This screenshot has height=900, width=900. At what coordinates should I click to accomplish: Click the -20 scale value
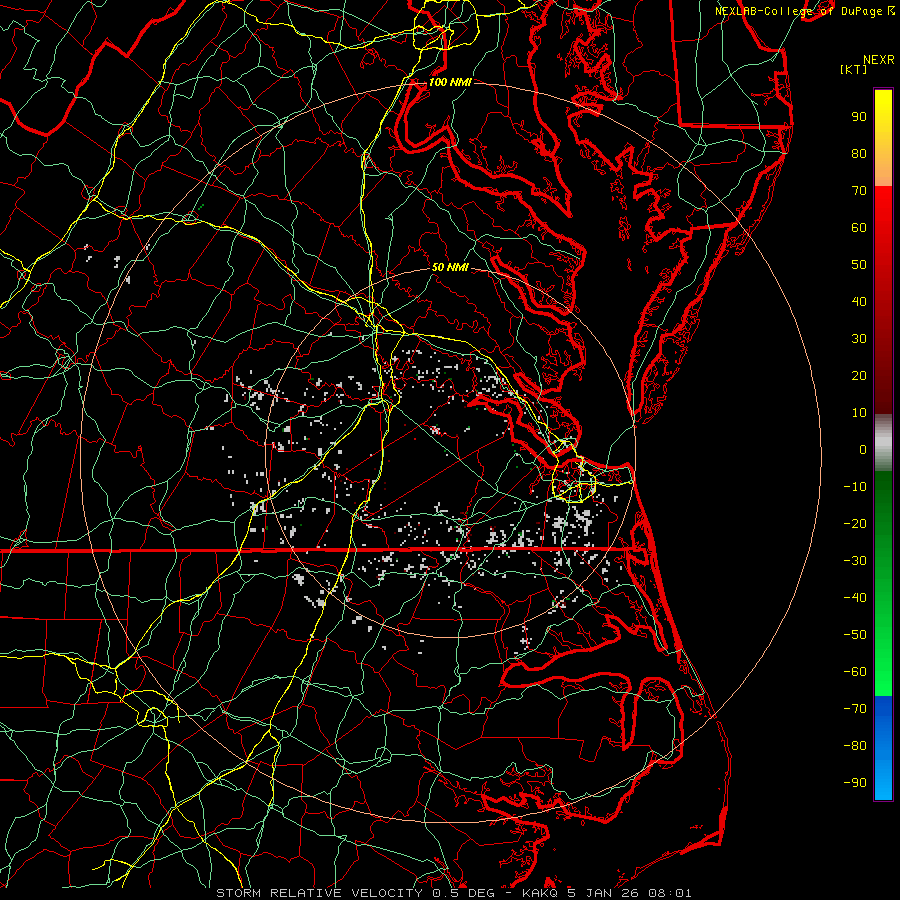point(855,523)
